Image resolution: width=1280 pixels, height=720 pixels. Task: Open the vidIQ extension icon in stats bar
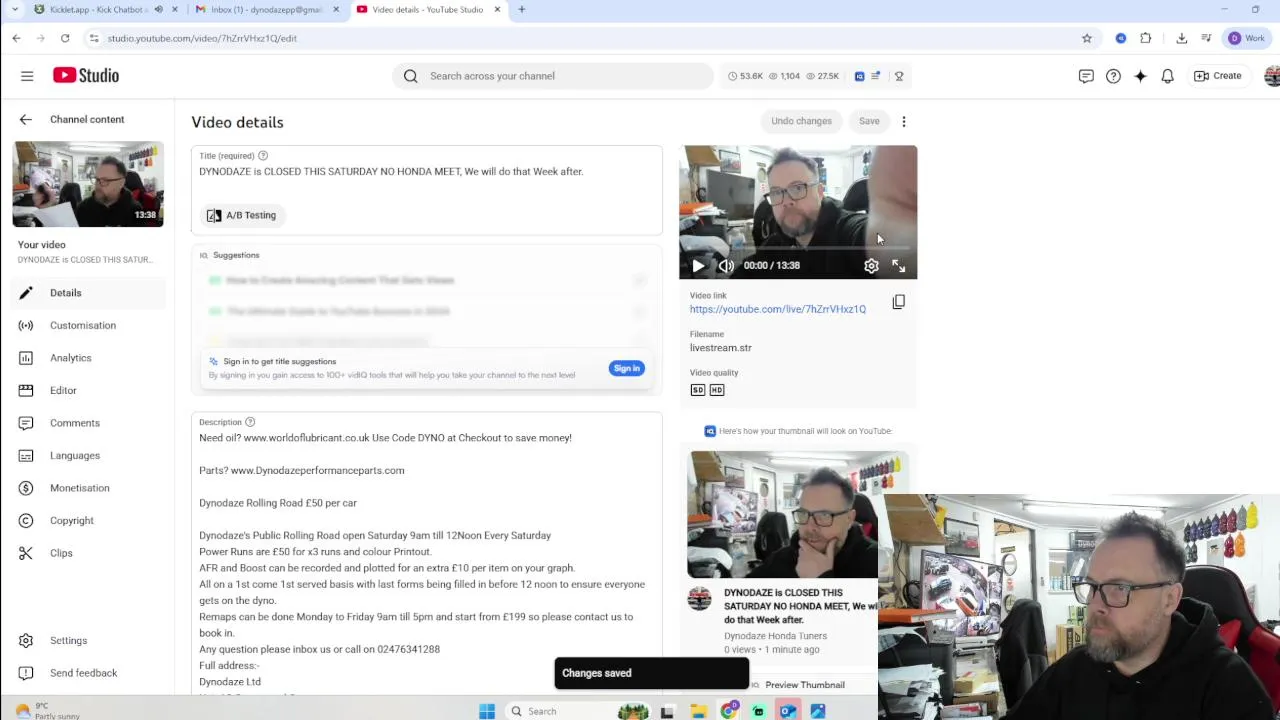click(x=859, y=76)
